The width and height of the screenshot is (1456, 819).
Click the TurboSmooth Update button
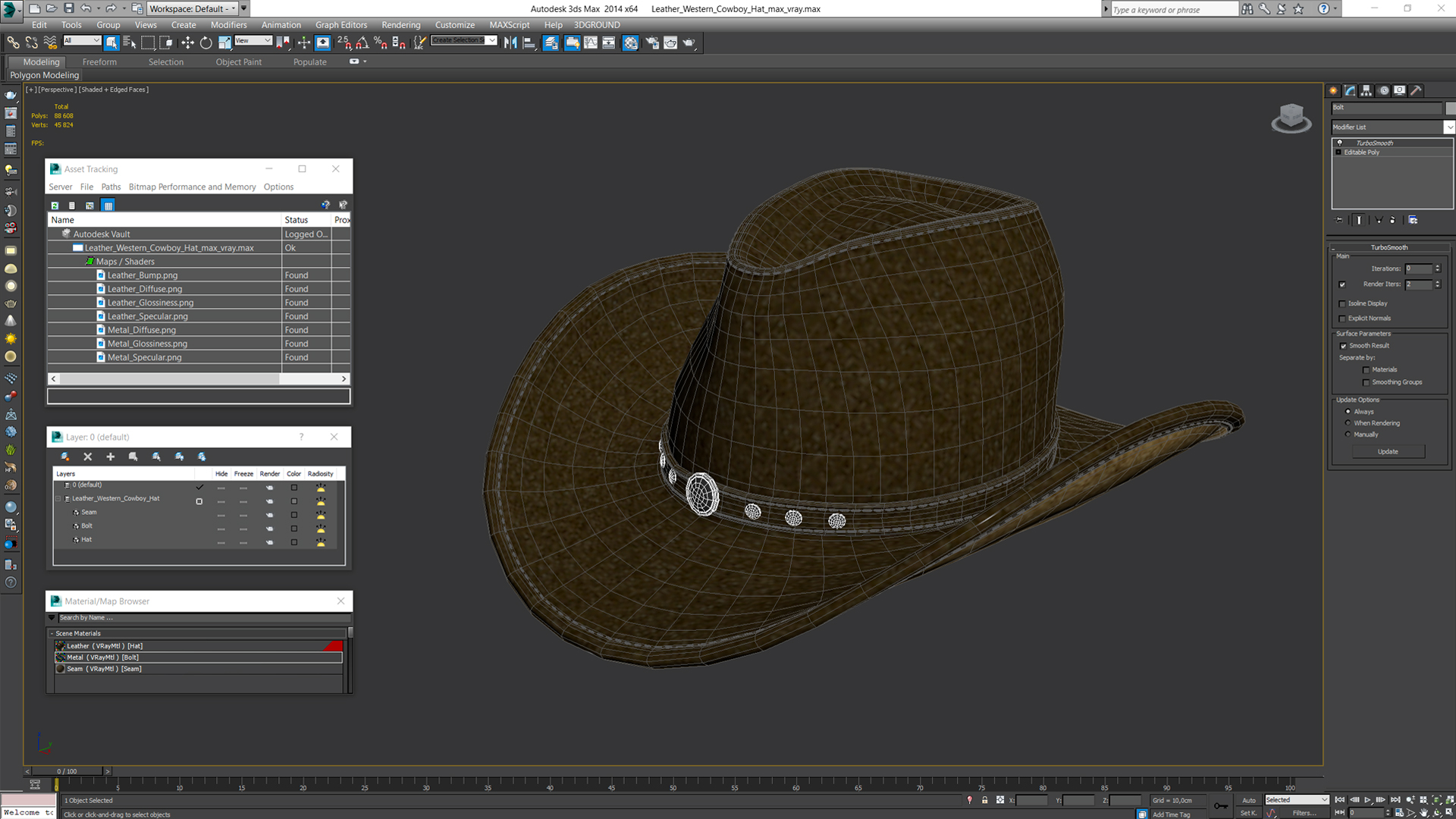(1388, 452)
